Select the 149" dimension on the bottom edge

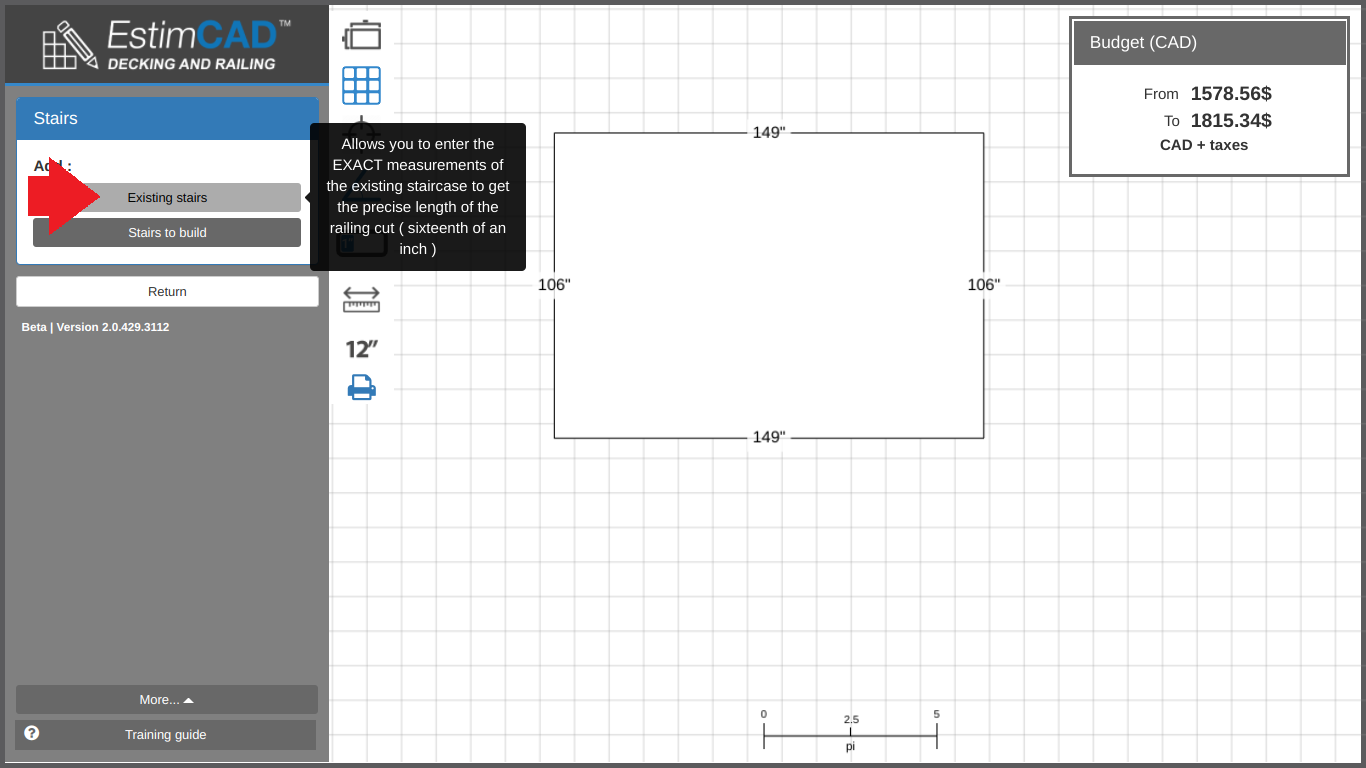coord(769,438)
